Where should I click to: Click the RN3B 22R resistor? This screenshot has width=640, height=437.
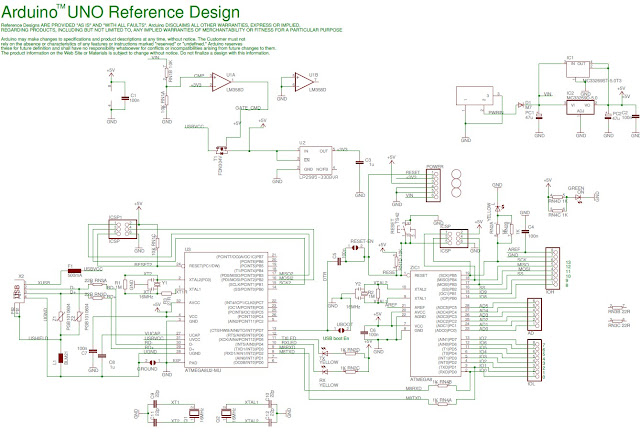(x=618, y=306)
